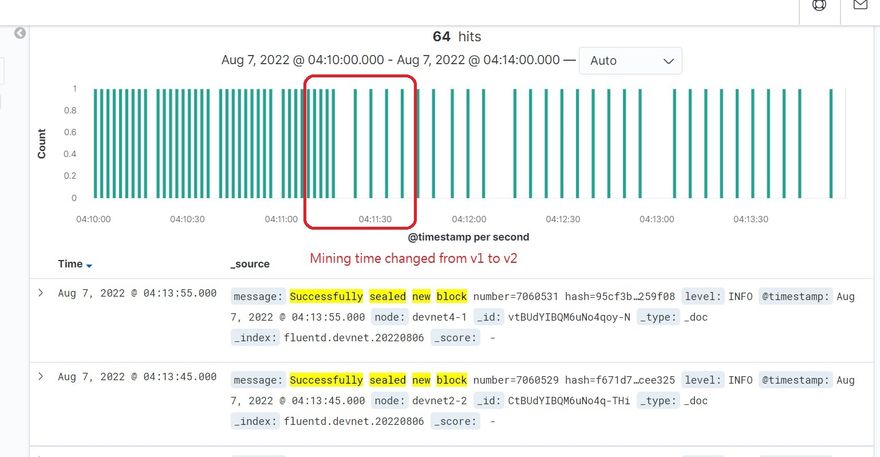Click the _source column header
This screenshot has width=880, height=457.
point(250,264)
